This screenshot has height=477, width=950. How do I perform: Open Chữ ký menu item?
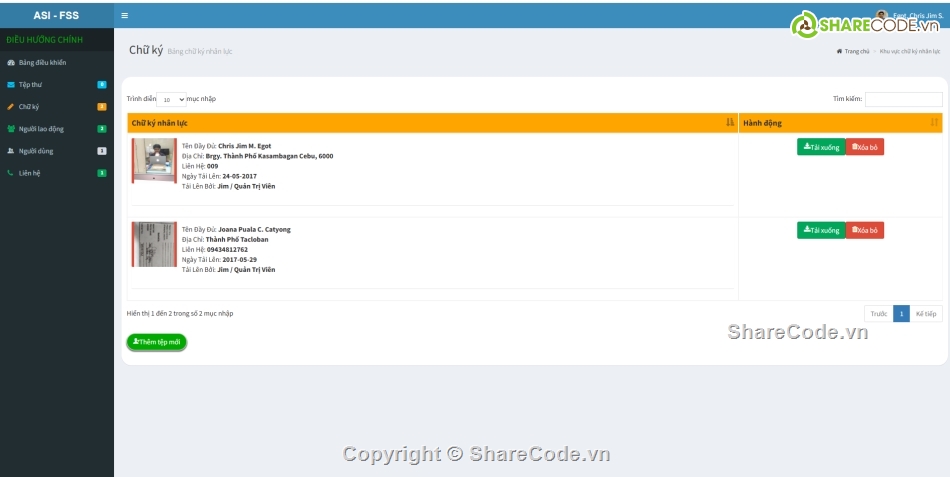coord(57,107)
